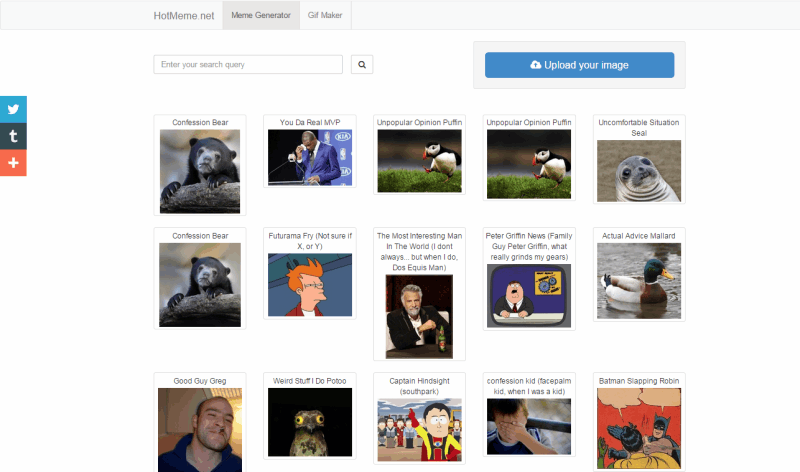800x472 pixels.
Task: Click the 'Futurama Fry (Not sure if X, or Y)' title
Action: (x=310, y=241)
